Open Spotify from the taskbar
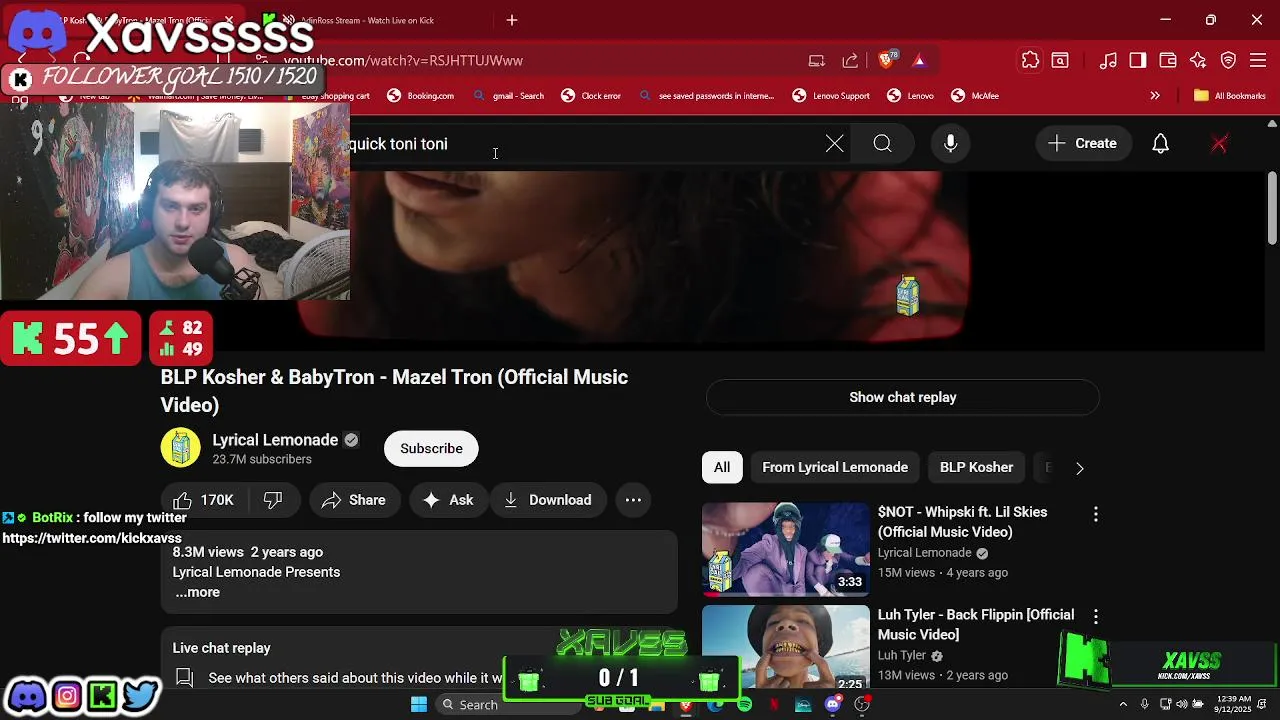Screen dimensions: 1280x720 (745, 705)
